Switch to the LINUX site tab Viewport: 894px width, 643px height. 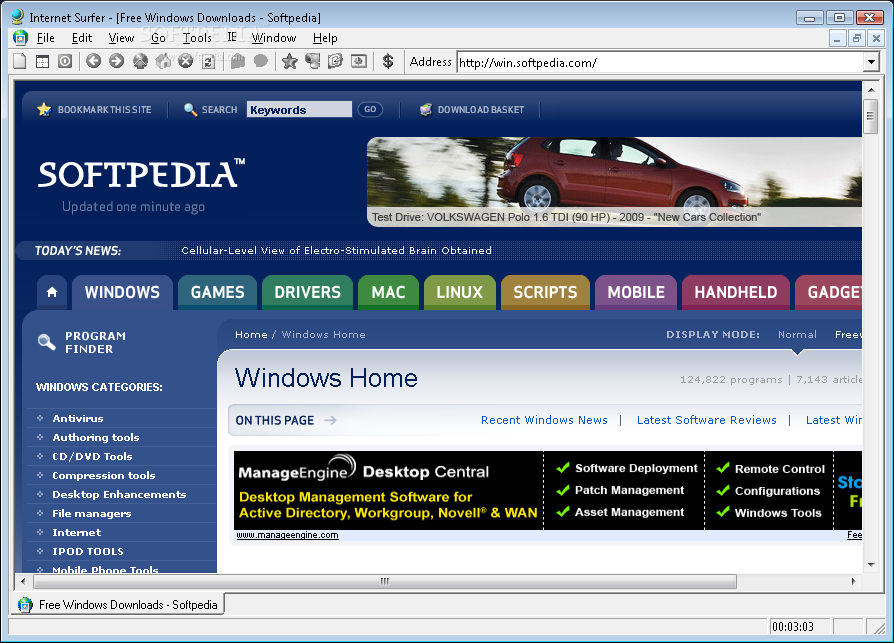point(460,292)
